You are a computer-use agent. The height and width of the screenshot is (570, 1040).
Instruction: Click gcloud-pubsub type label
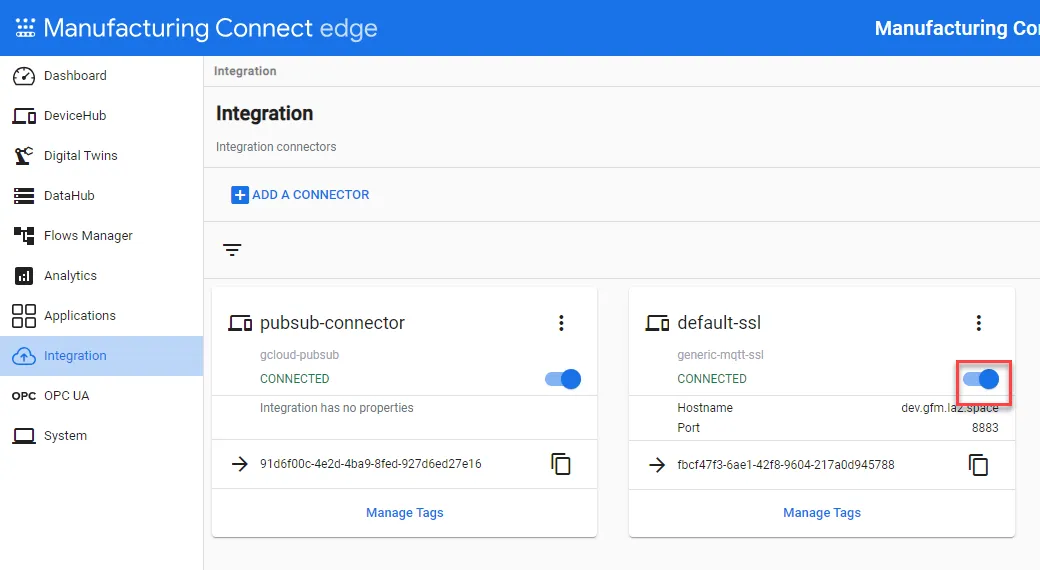299,355
